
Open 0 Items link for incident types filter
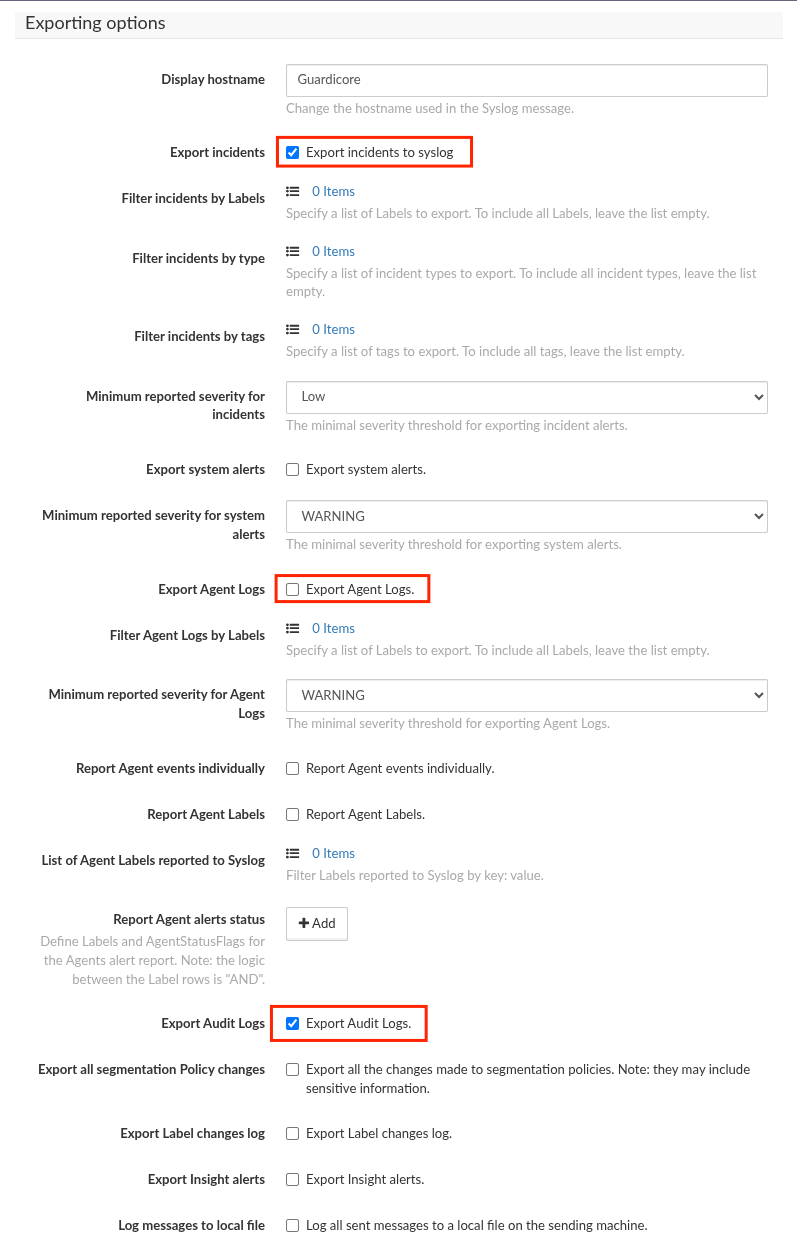point(333,251)
